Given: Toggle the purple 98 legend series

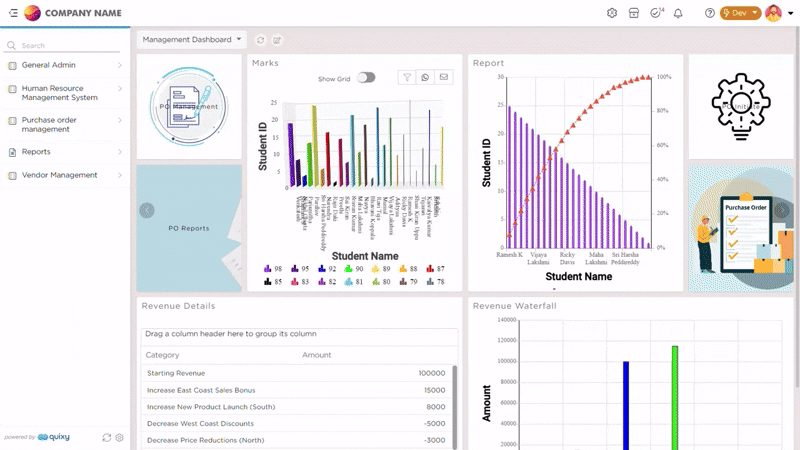Looking at the screenshot, I should coord(272,269).
